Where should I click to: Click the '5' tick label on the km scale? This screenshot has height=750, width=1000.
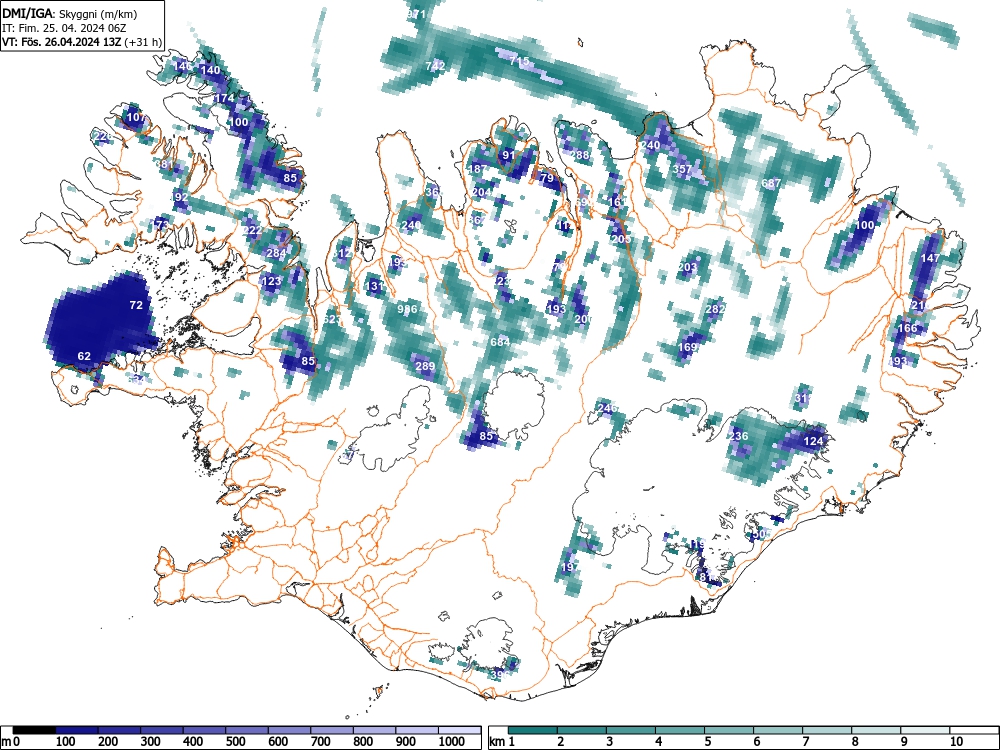coord(707,742)
